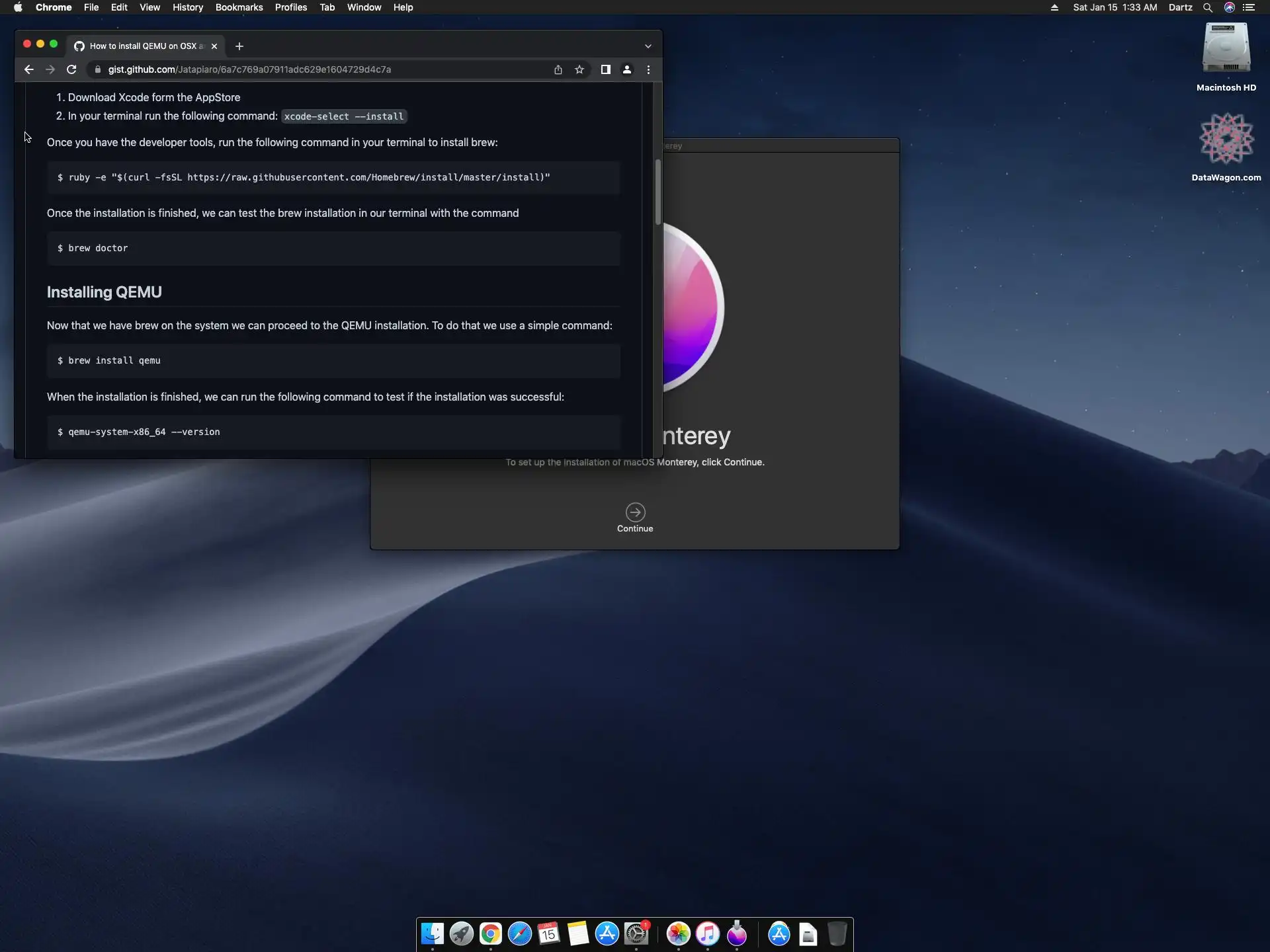Click the gist.github.com address bar
Screen dimensions: 1270x952
pos(317,69)
